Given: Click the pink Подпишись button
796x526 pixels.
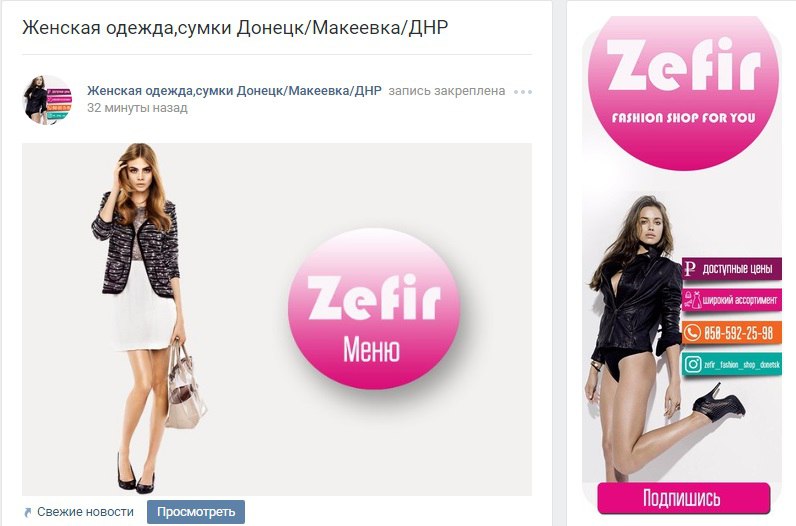Looking at the screenshot, I should pyautogui.click(x=683, y=498).
